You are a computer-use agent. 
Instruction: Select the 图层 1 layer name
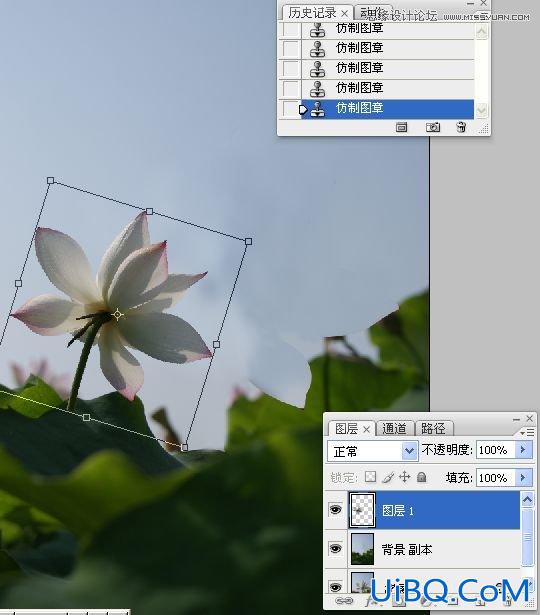[x=398, y=510]
